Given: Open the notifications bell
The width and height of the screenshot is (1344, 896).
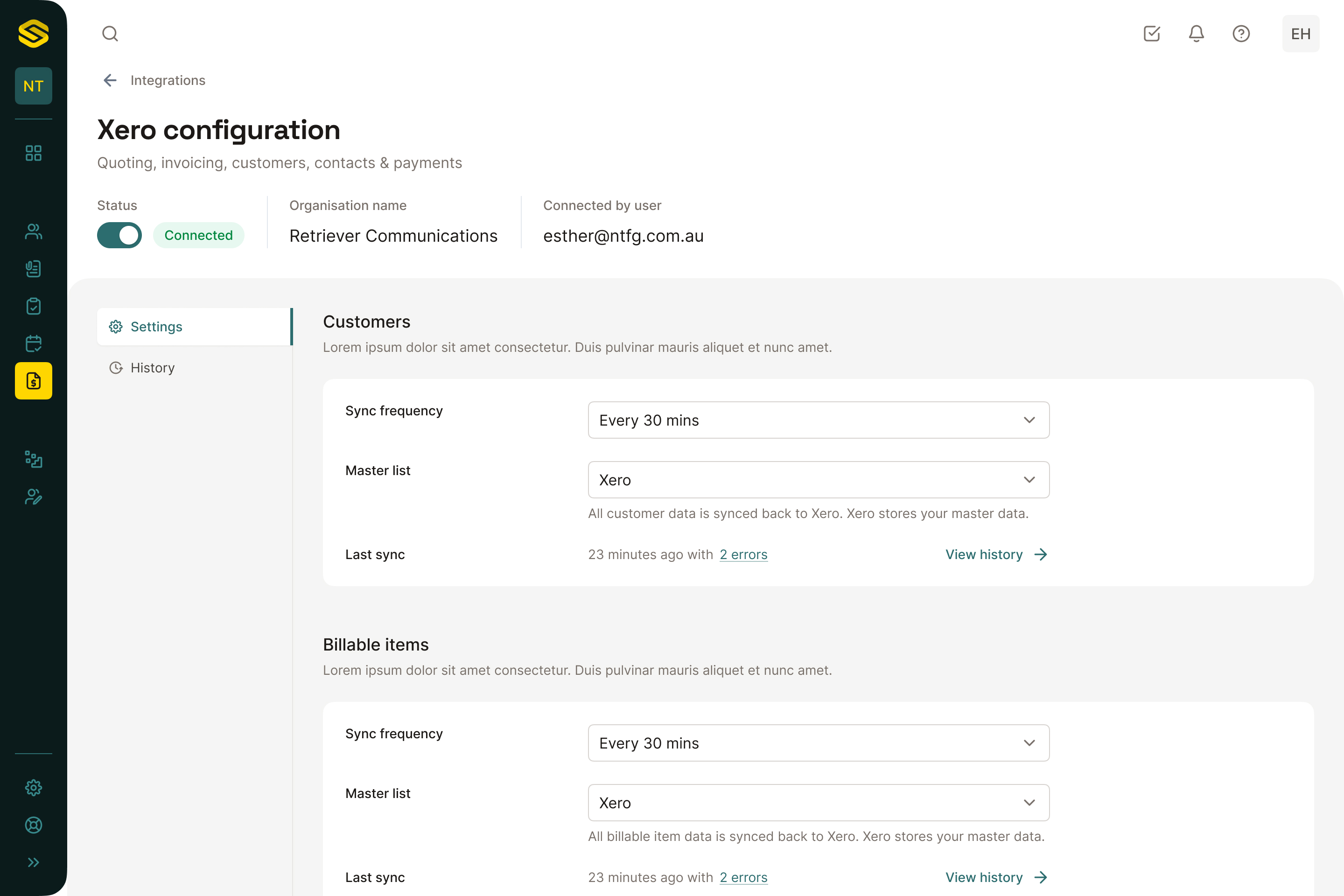Looking at the screenshot, I should pyautogui.click(x=1196, y=34).
